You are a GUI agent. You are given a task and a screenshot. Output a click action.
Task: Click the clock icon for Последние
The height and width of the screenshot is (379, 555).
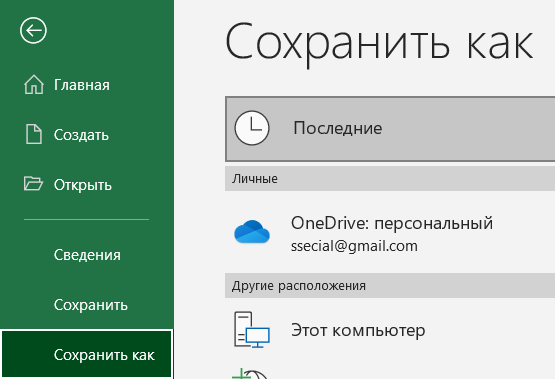[252, 128]
